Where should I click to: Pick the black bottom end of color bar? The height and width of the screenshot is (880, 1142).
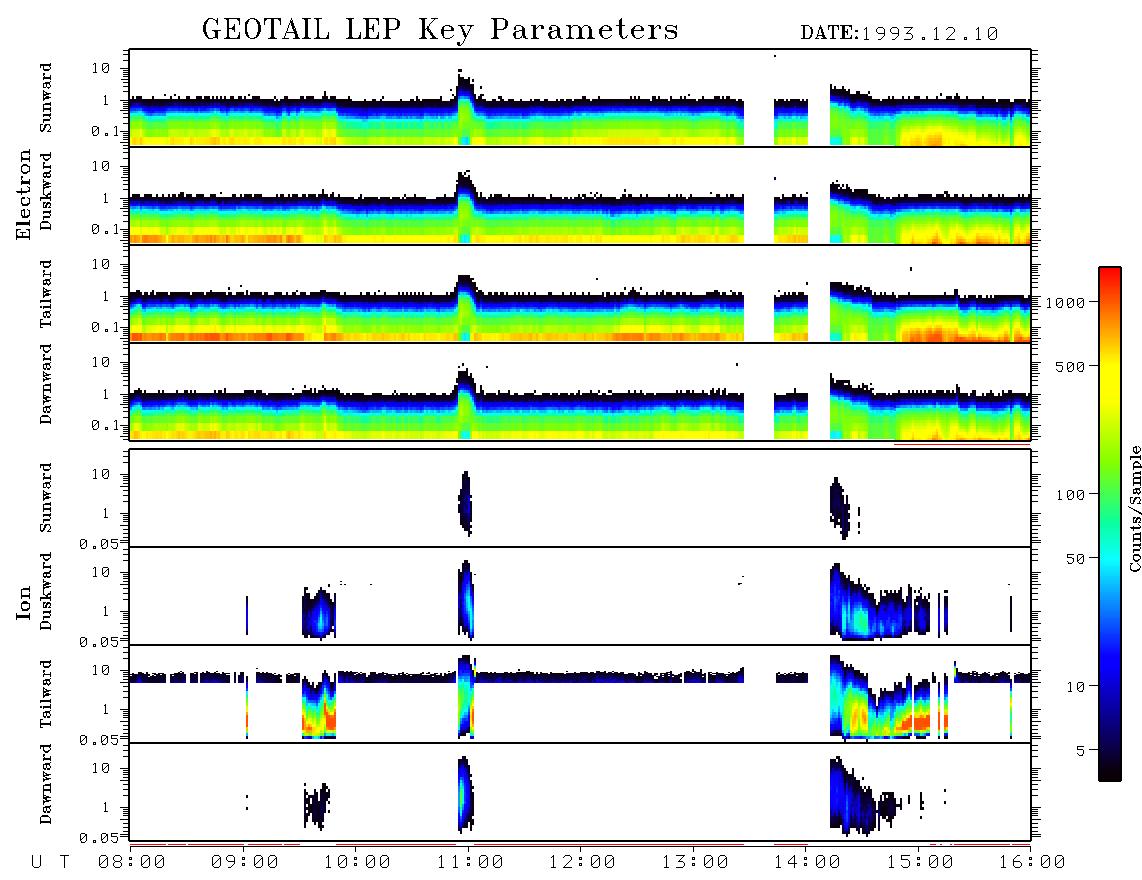coord(1110,774)
